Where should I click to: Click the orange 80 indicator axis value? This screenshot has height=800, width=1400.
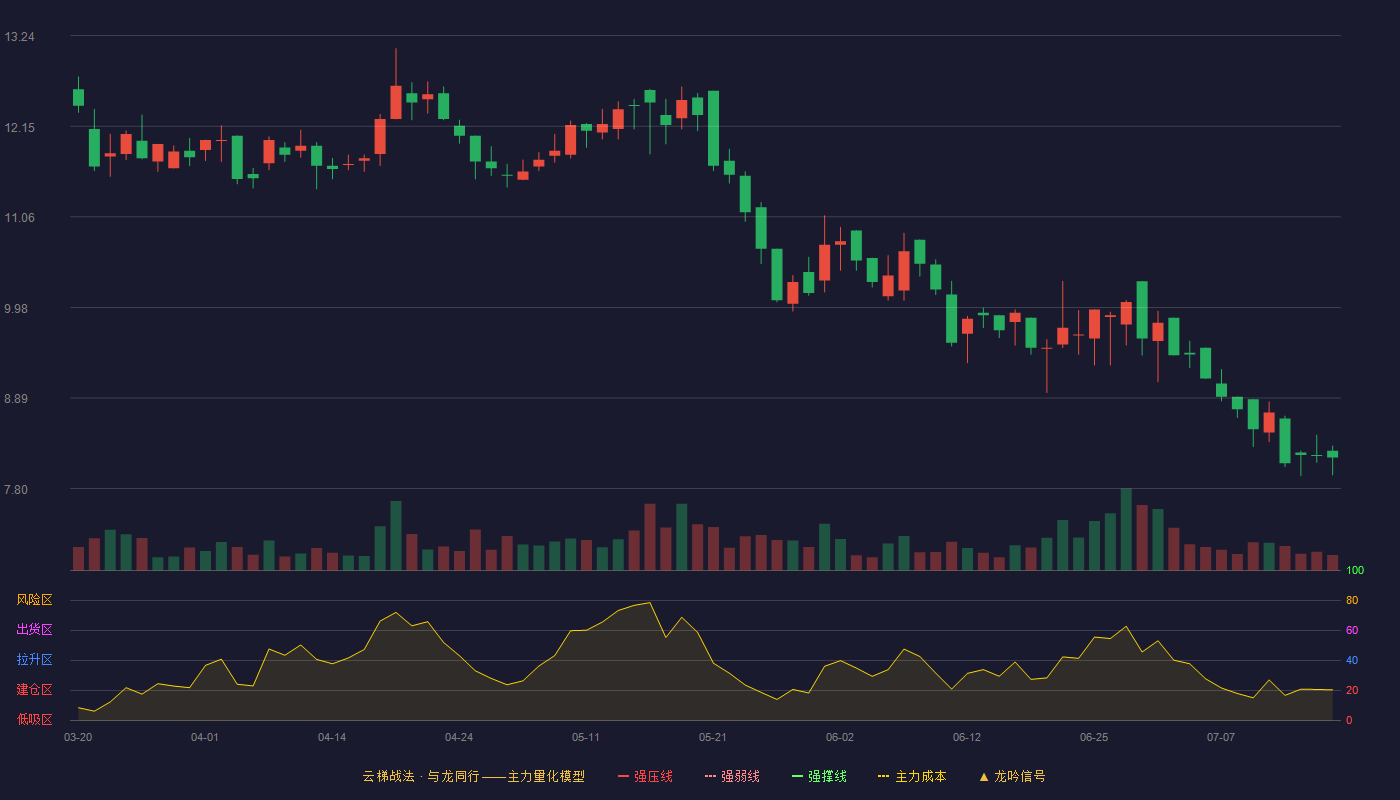[x=1352, y=601]
